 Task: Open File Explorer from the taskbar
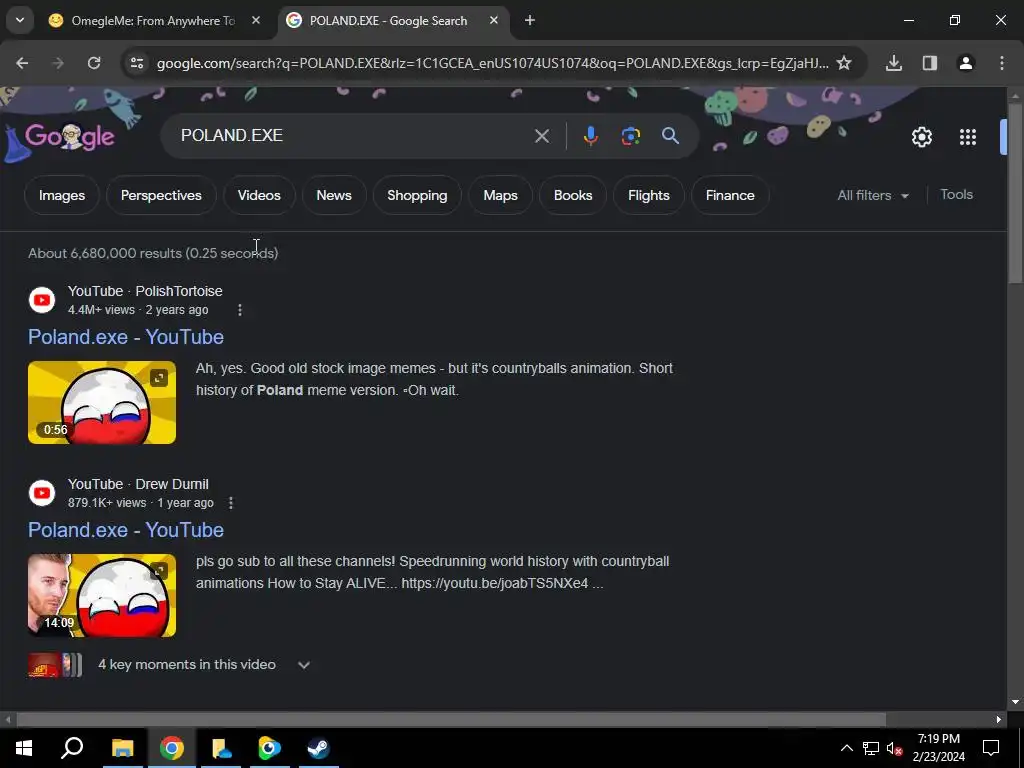tap(122, 748)
